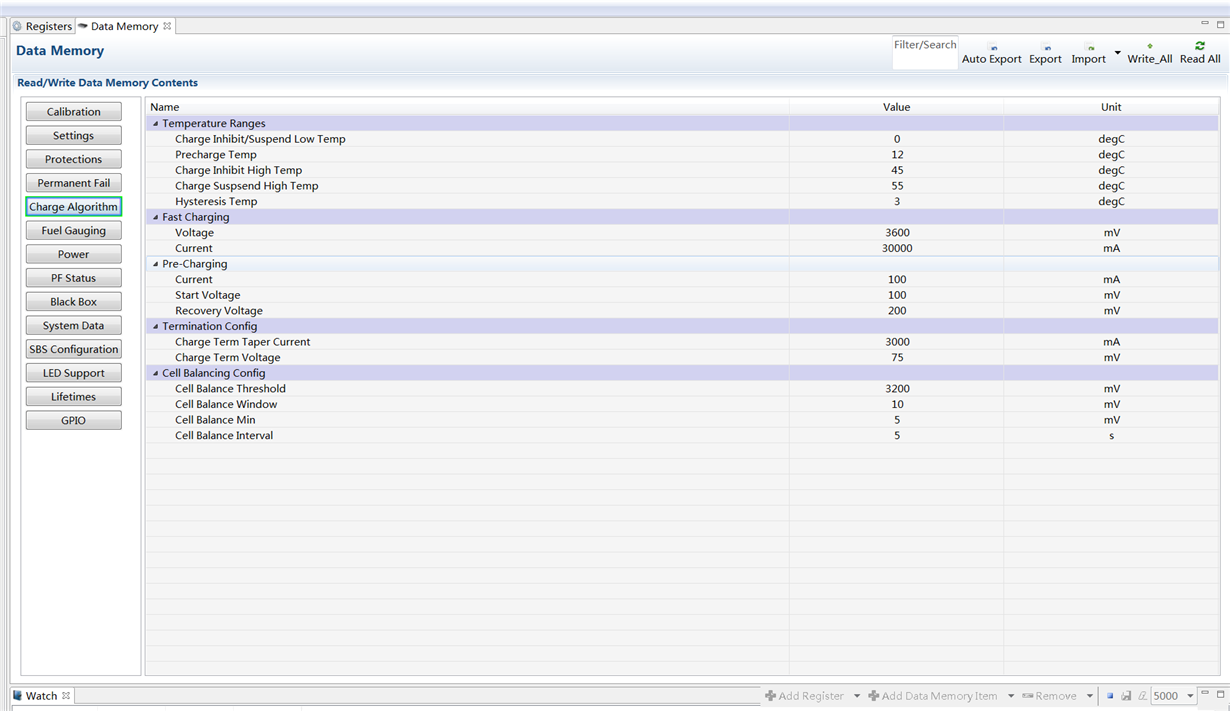This screenshot has height=711, width=1230.
Task: Click the save disk icon in the Watch toolbar
Action: [1126, 696]
